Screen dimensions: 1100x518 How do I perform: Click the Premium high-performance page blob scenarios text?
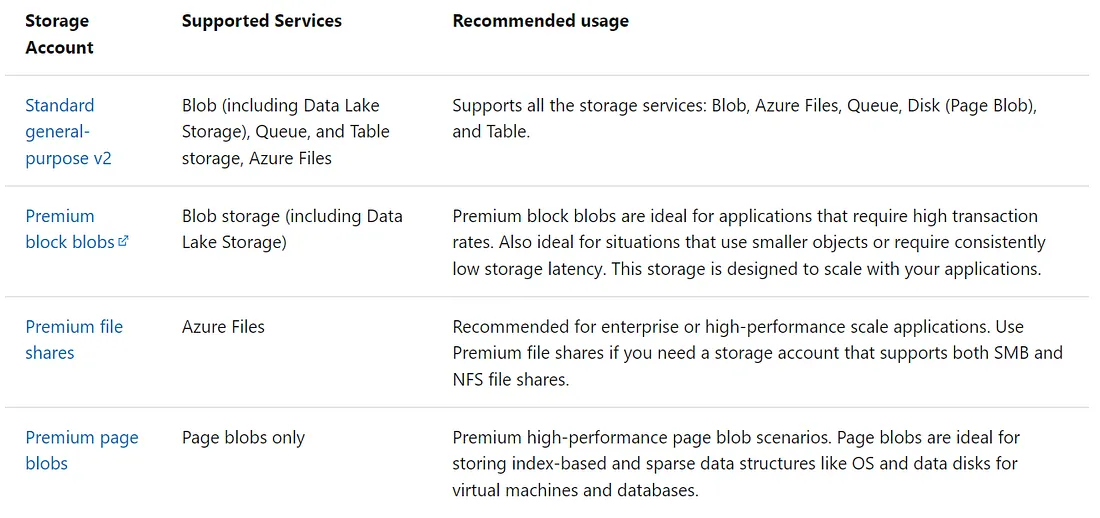[640, 438]
